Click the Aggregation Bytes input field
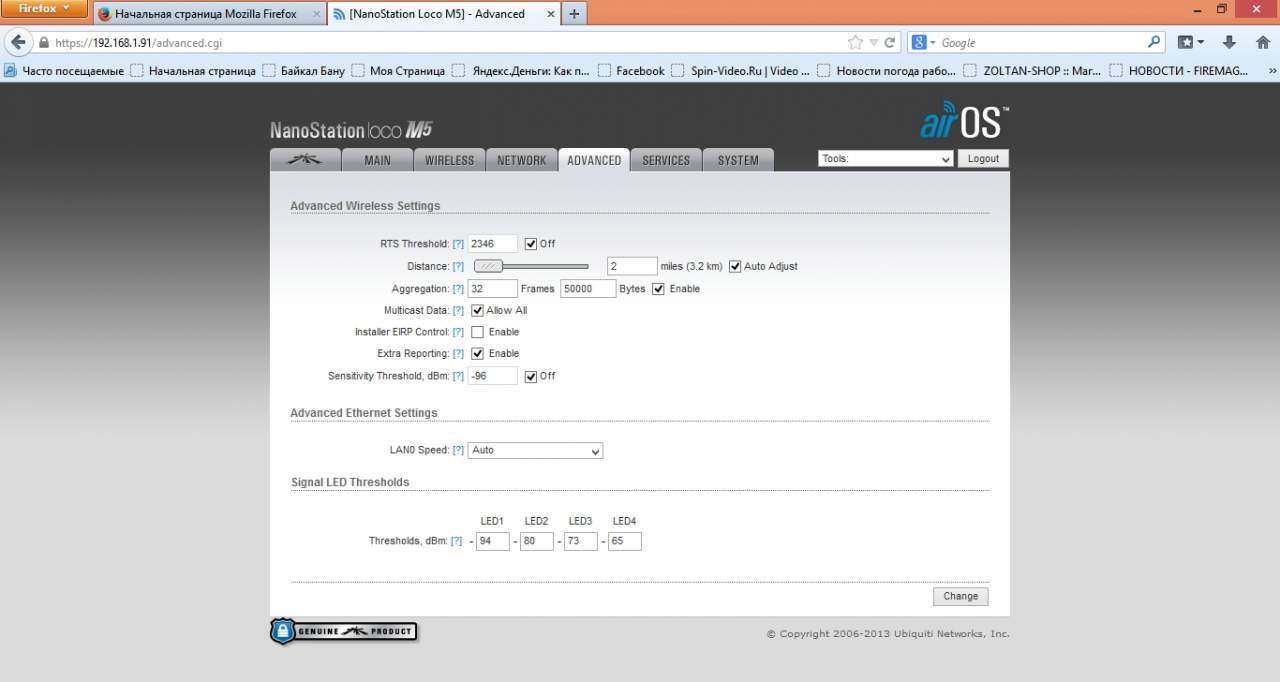 tap(588, 289)
